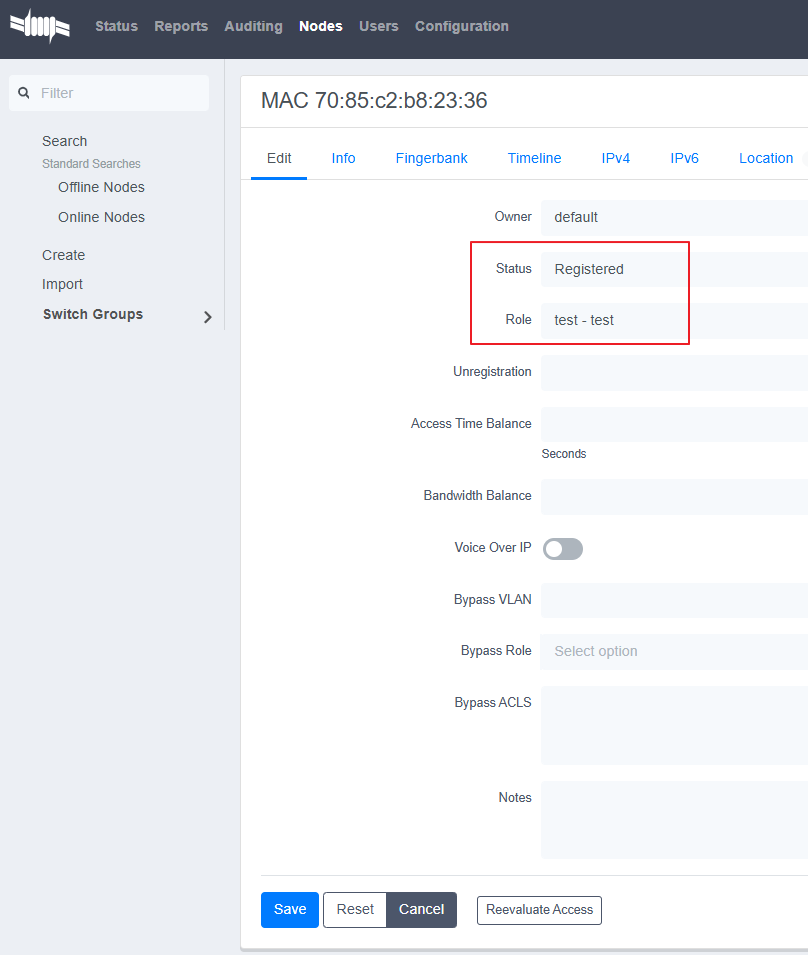Click the Seconds hint text
The width and height of the screenshot is (808, 955).
tap(564, 454)
